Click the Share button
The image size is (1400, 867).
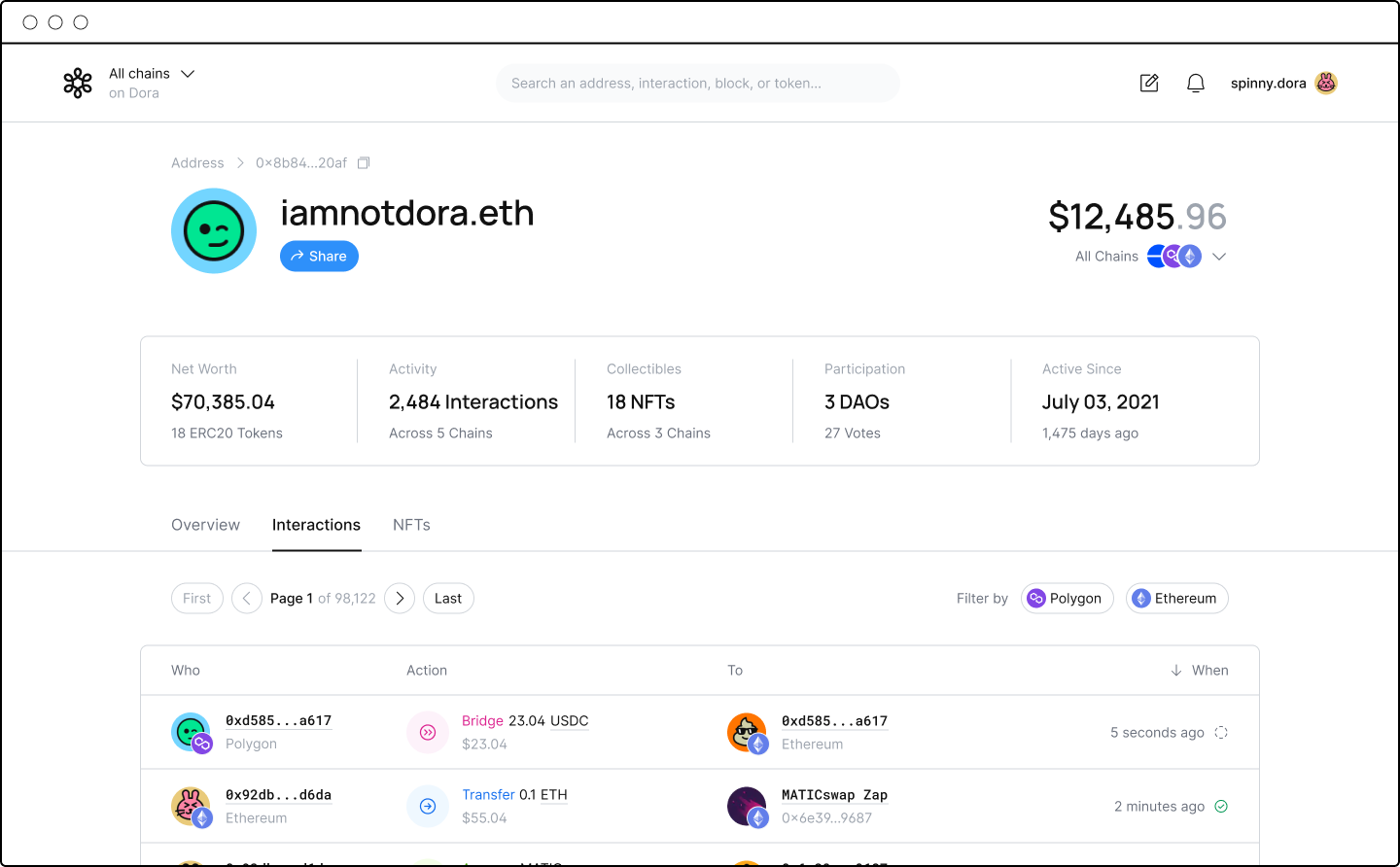coord(319,257)
